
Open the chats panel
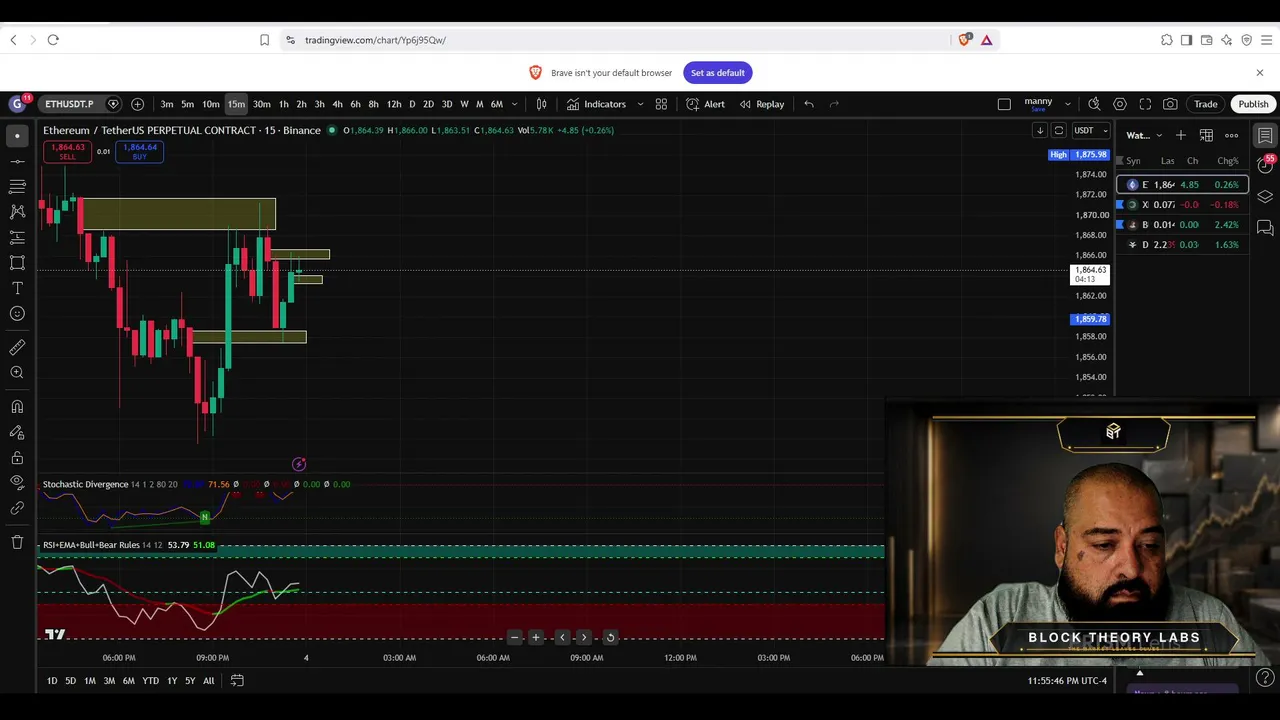click(1265, 228)
